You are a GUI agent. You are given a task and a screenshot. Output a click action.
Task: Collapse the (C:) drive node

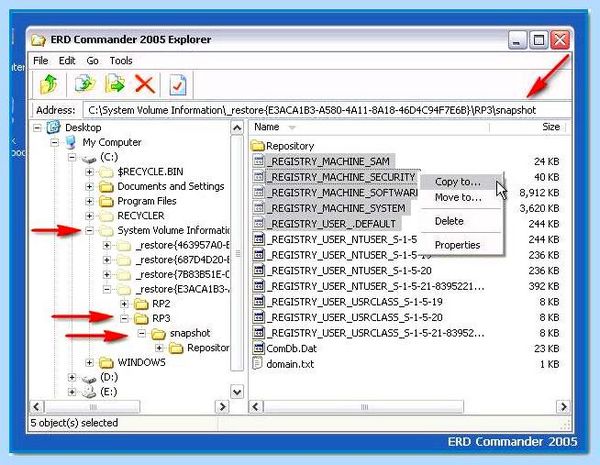pyautogui.click(x=72, y=157)
